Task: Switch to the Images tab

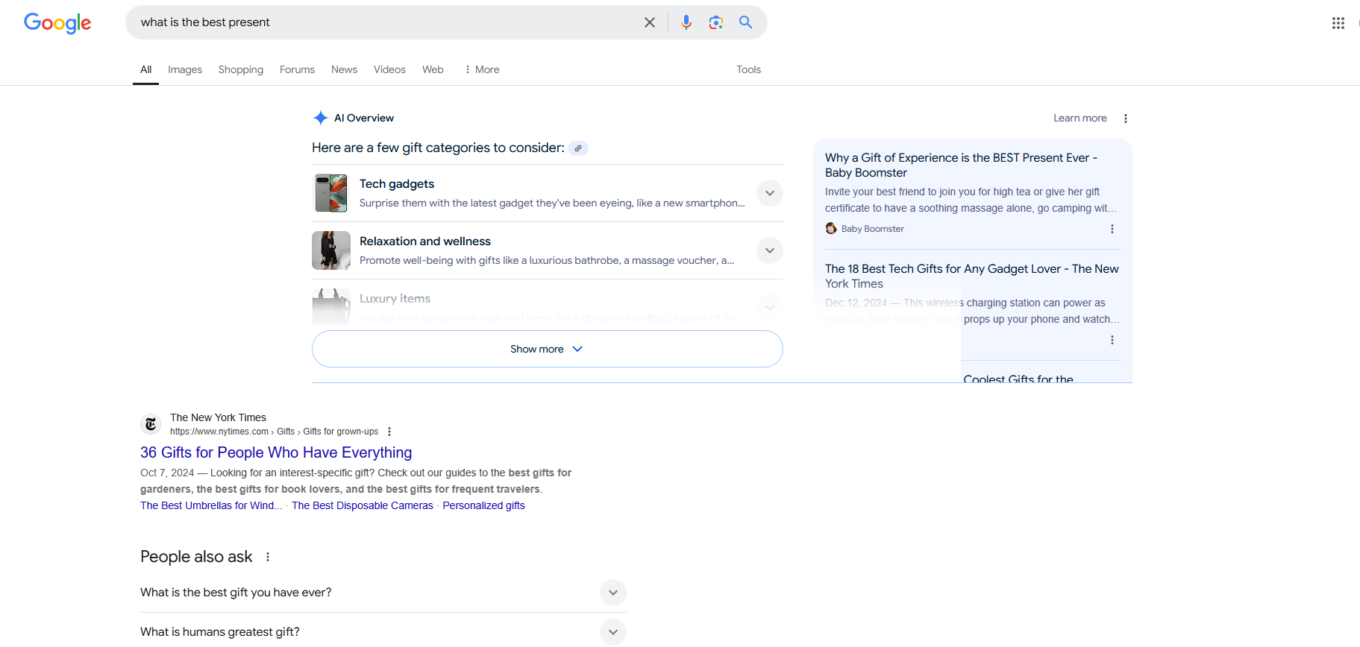Action: [184, 69]
